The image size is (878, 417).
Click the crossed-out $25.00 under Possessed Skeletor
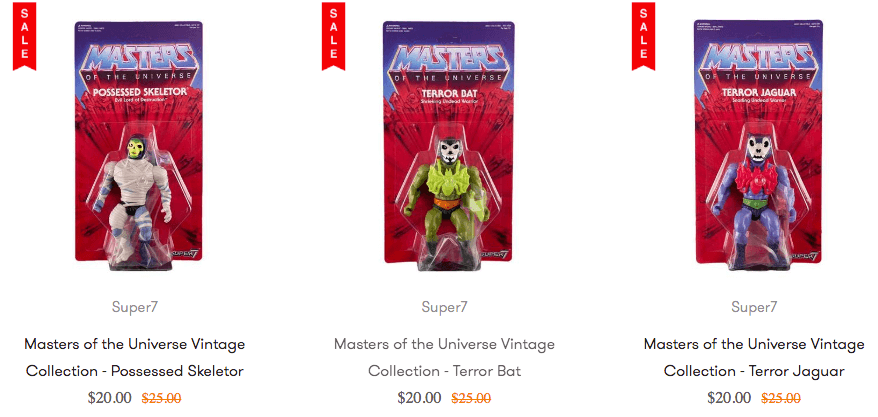[x=161, y=398]
